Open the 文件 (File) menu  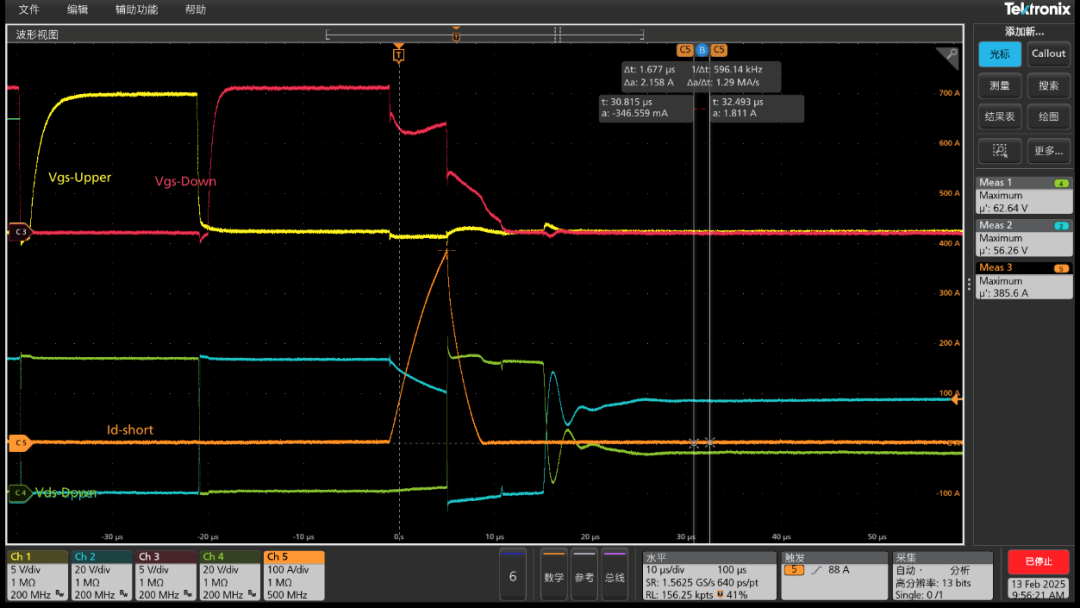click(29, 10)
